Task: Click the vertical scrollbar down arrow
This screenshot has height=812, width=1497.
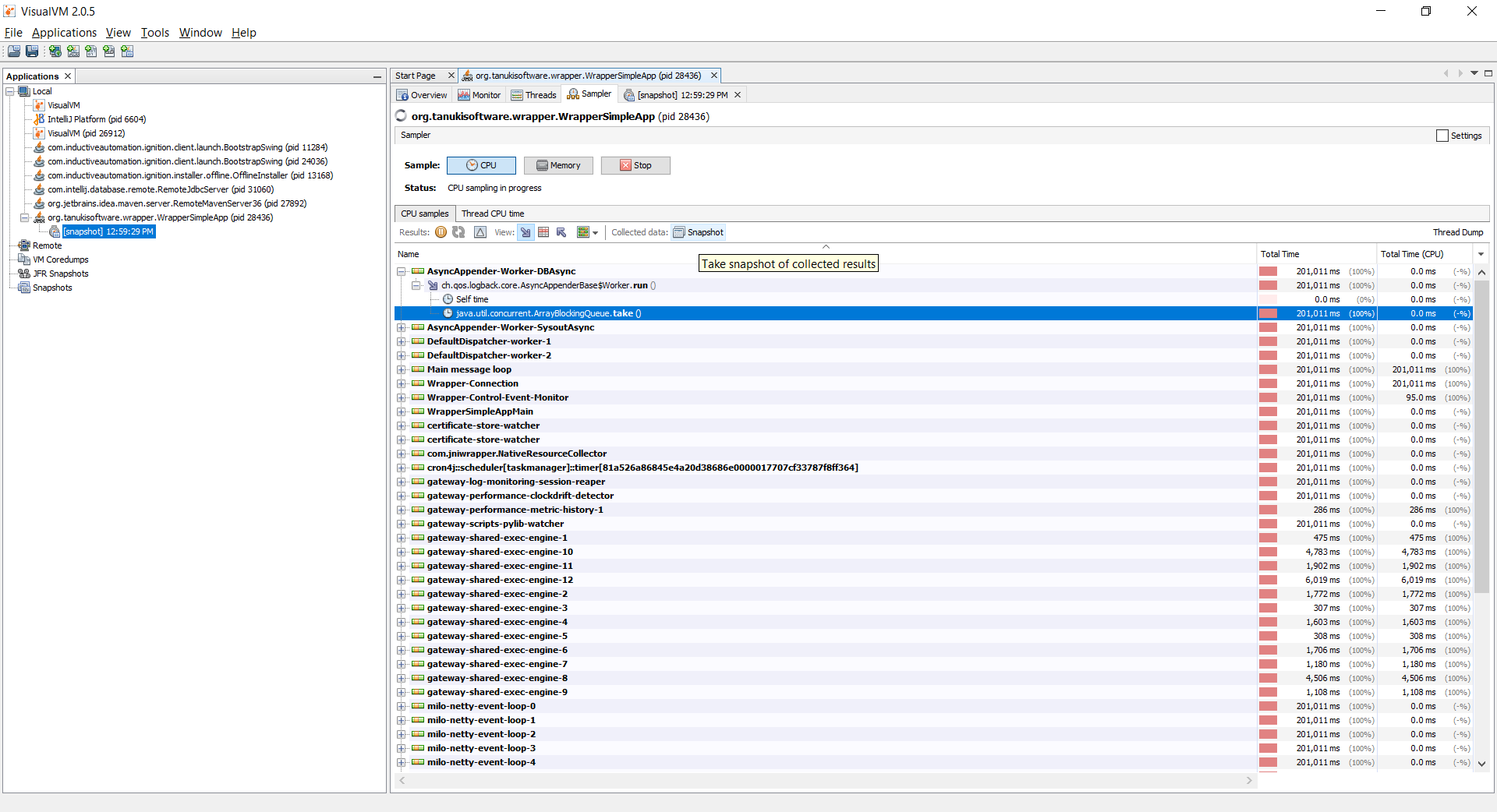Action: pyautogui.click(x=1481, y=764)
